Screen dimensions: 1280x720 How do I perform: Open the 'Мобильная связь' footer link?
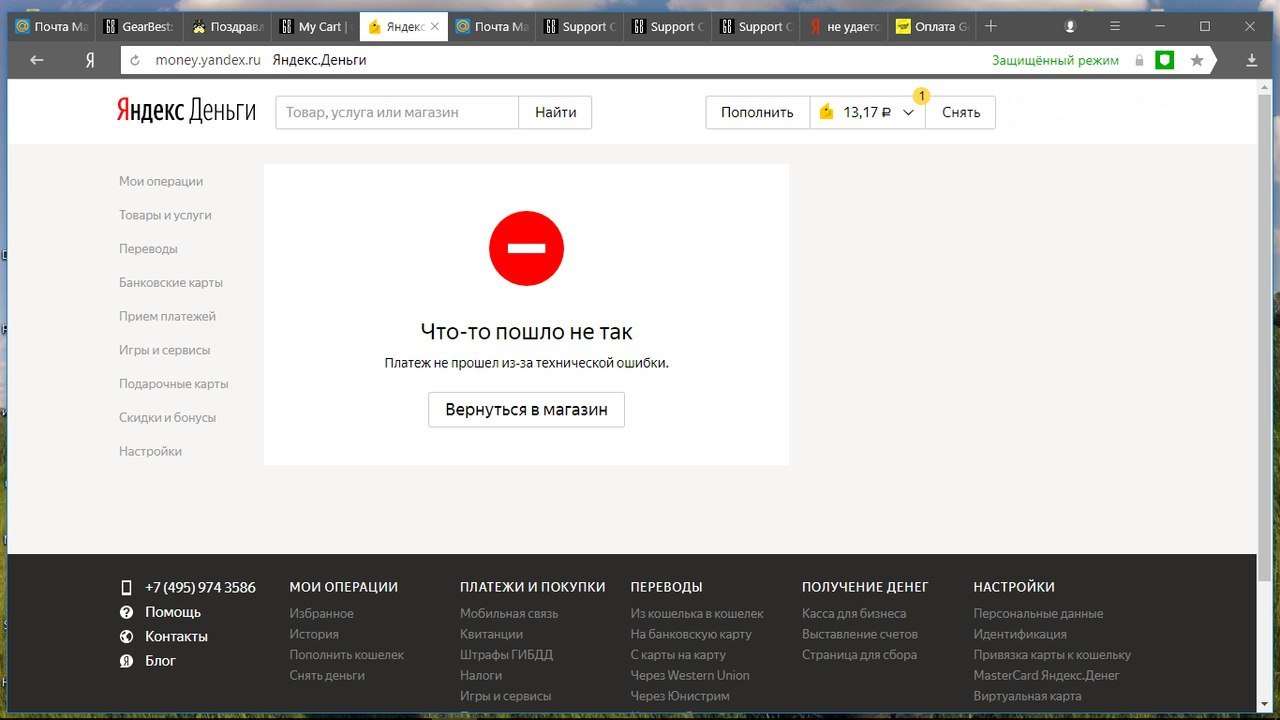509,613
